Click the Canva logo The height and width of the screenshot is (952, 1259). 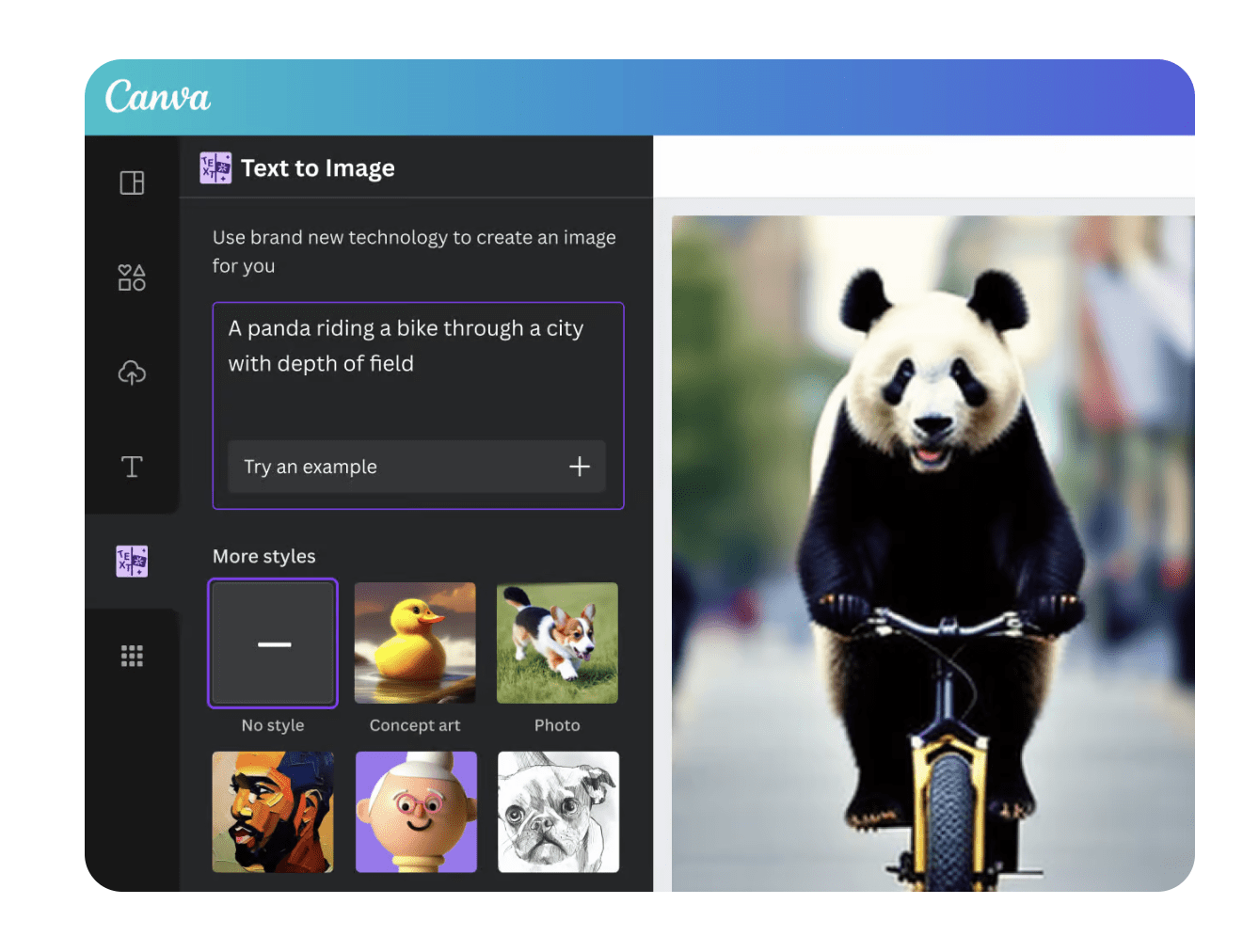coord(157,97)
